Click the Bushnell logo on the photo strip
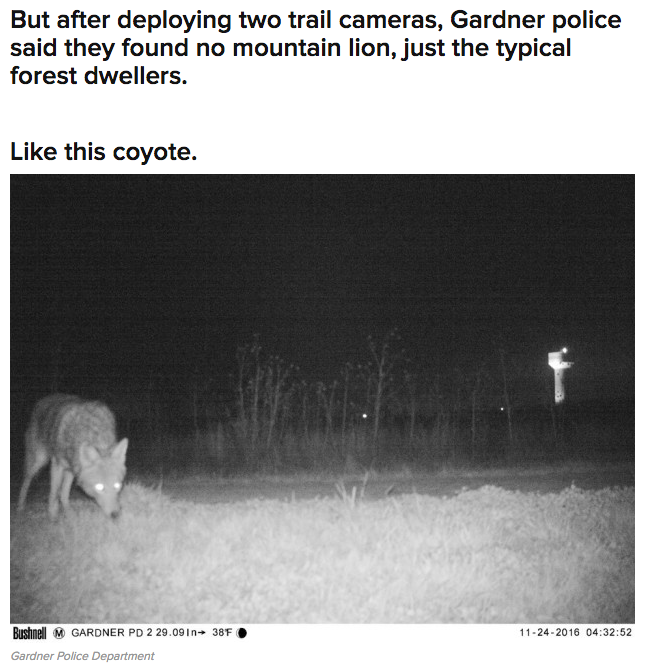Screen dimensions: 652x667 29,633
